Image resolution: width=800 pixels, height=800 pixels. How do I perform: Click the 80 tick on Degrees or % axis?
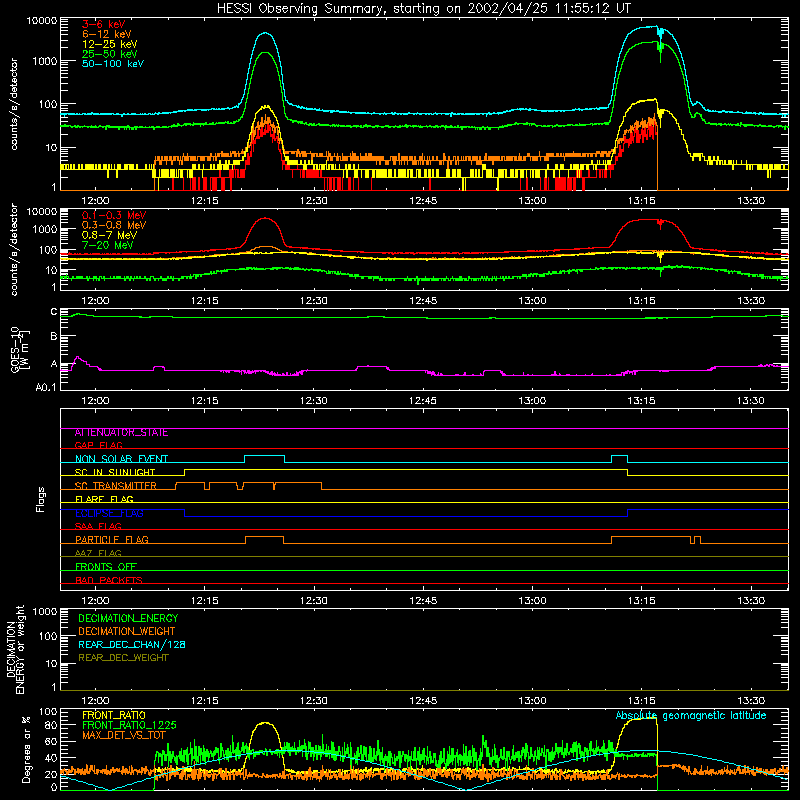(51, 725)
